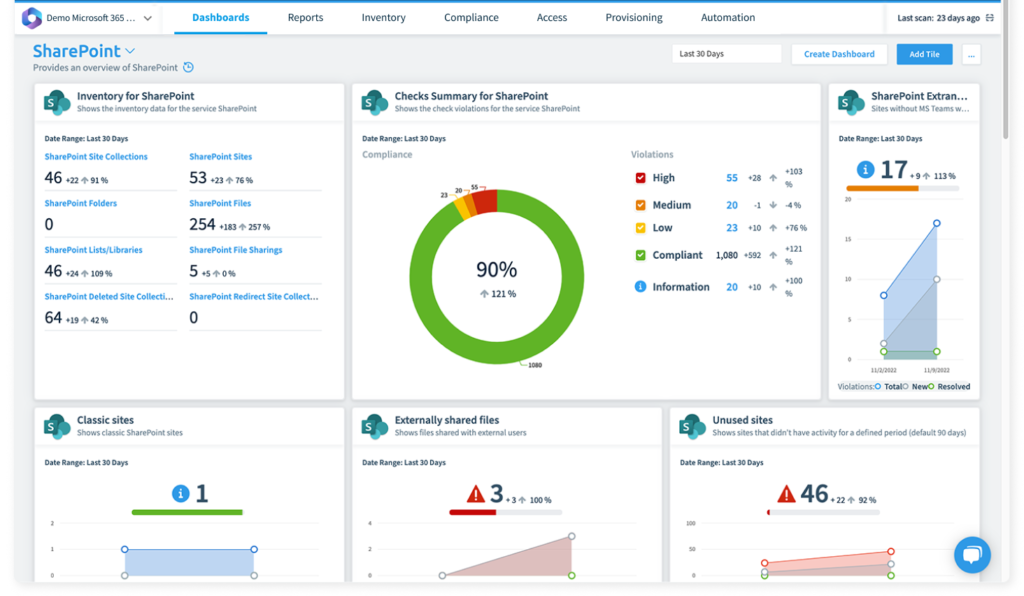Image resolution: width=1024 pixels, height=596 pixels.
Task: Open the SharePoint Redirect Site Collections link
Action: click(x=254, y=296)
